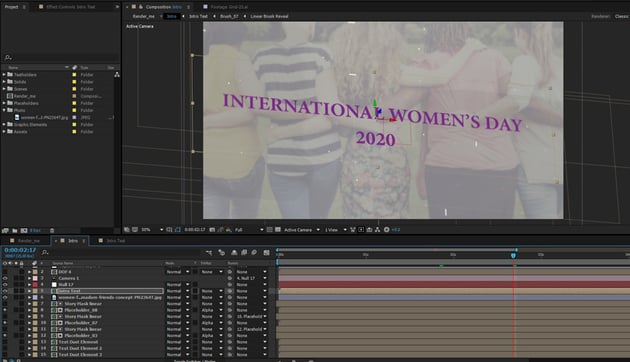Expand the Graphic Elements folder
This screenshot has height=362, width=630.
4,125
